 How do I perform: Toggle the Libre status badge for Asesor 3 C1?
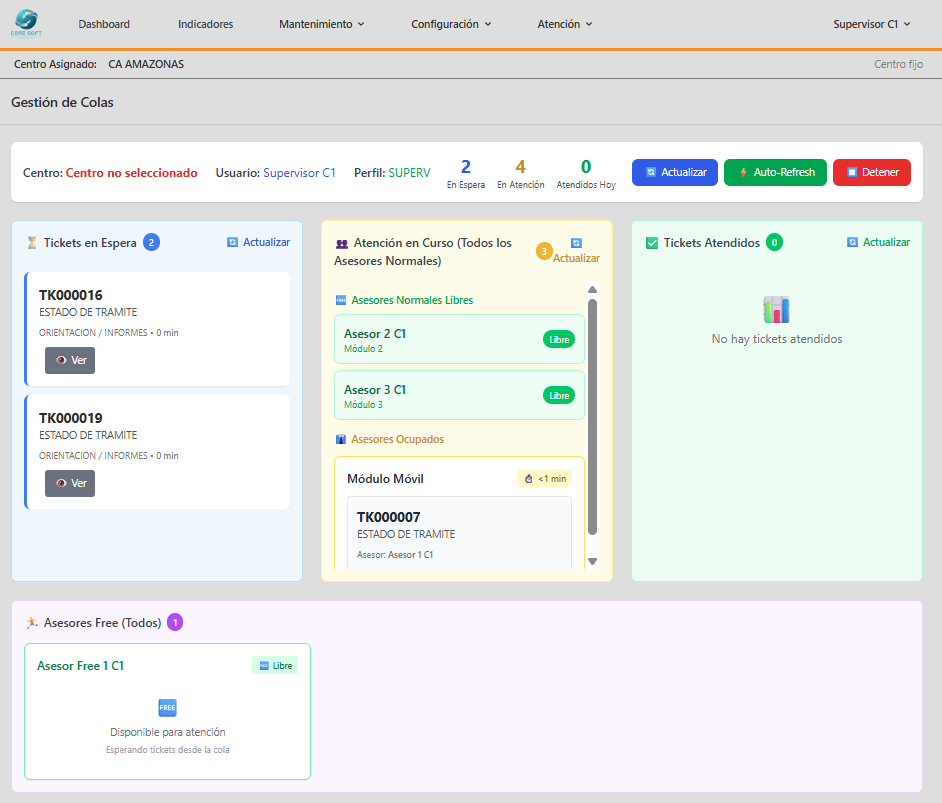pos(559,395)
